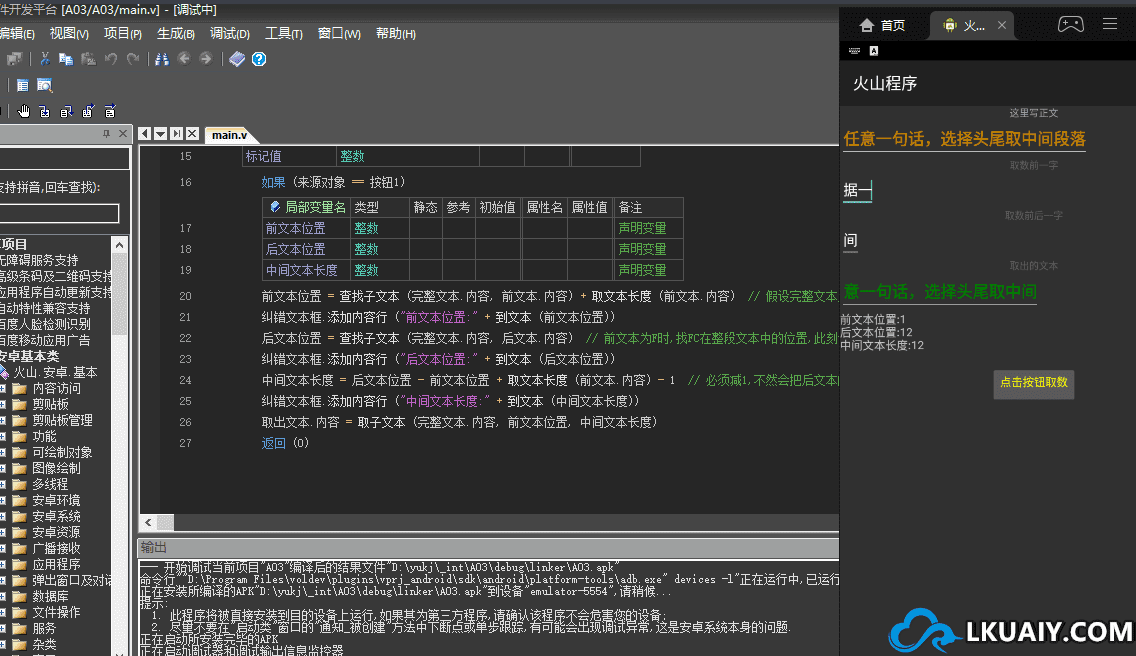
Task: Click the book library toolbar icon
Action: point(237,59)
